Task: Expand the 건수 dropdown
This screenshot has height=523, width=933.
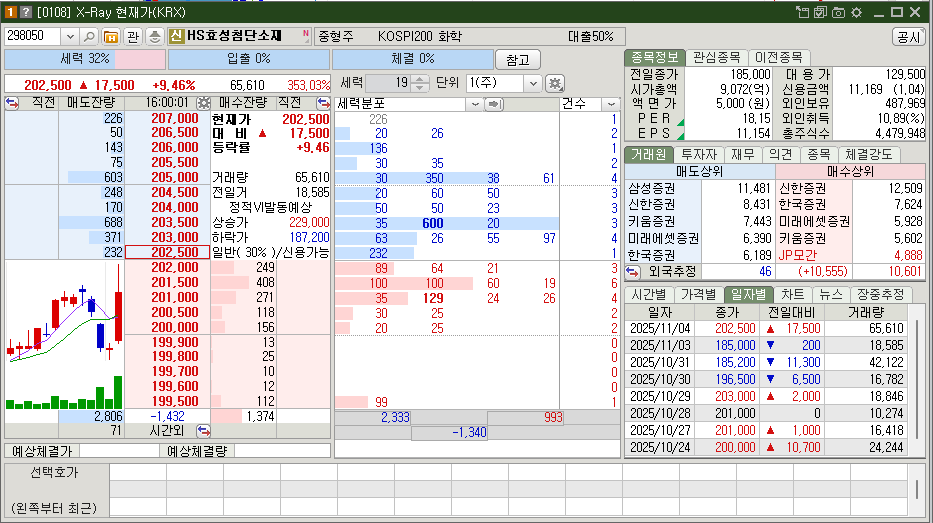Action: pos(610,104)
